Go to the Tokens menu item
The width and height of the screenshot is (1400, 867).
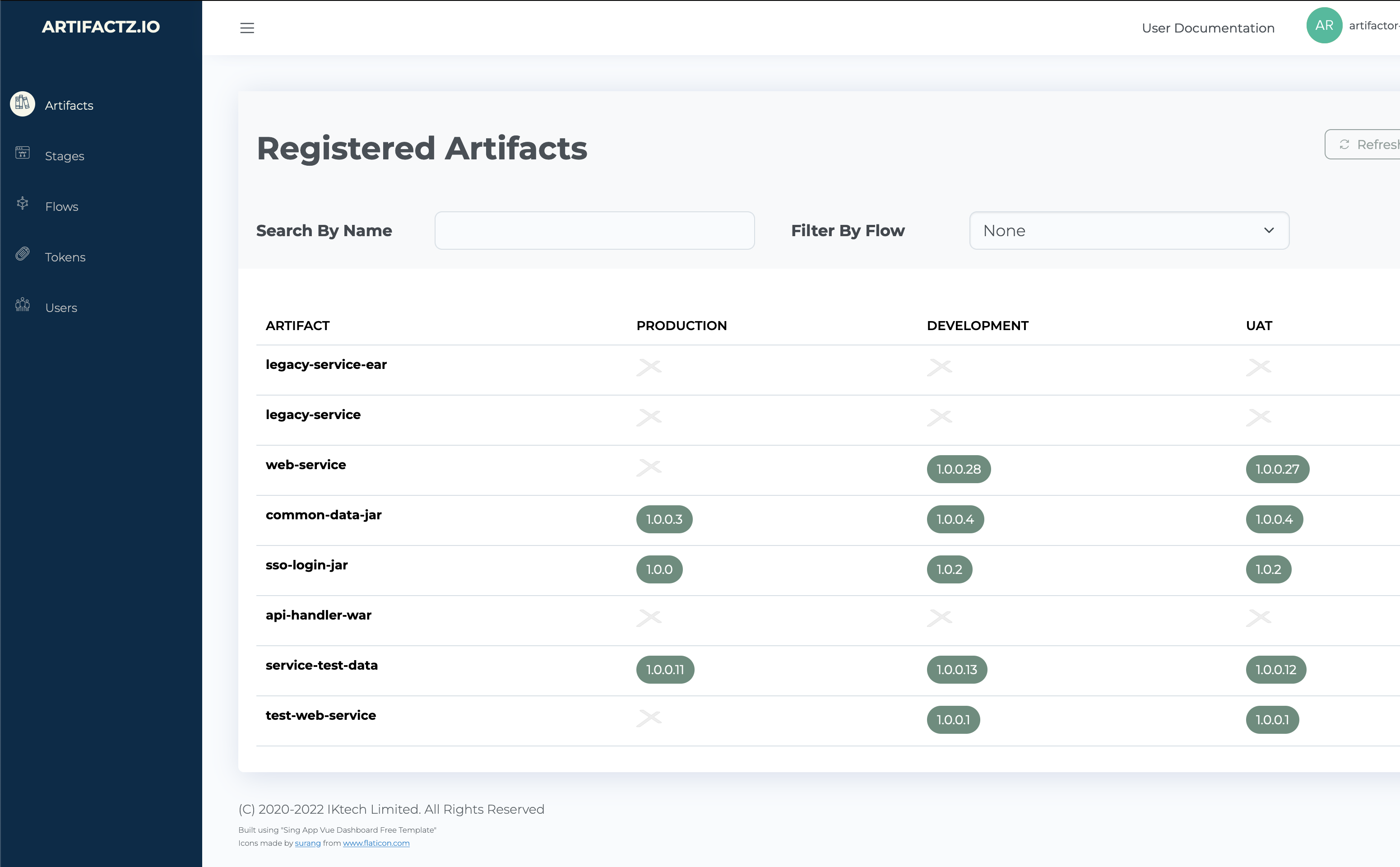(x=65, y=257)
